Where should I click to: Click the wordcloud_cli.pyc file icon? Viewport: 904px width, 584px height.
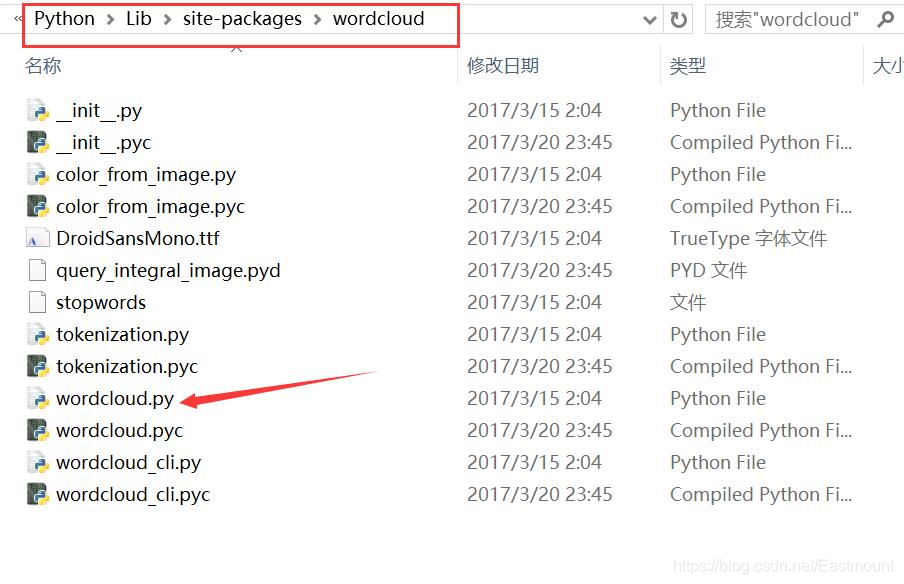click(x=37, y=494)
